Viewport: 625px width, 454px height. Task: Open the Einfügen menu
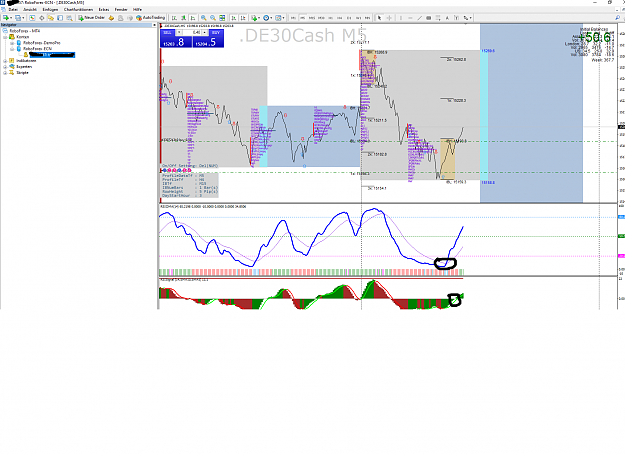[x=50, y=10]
